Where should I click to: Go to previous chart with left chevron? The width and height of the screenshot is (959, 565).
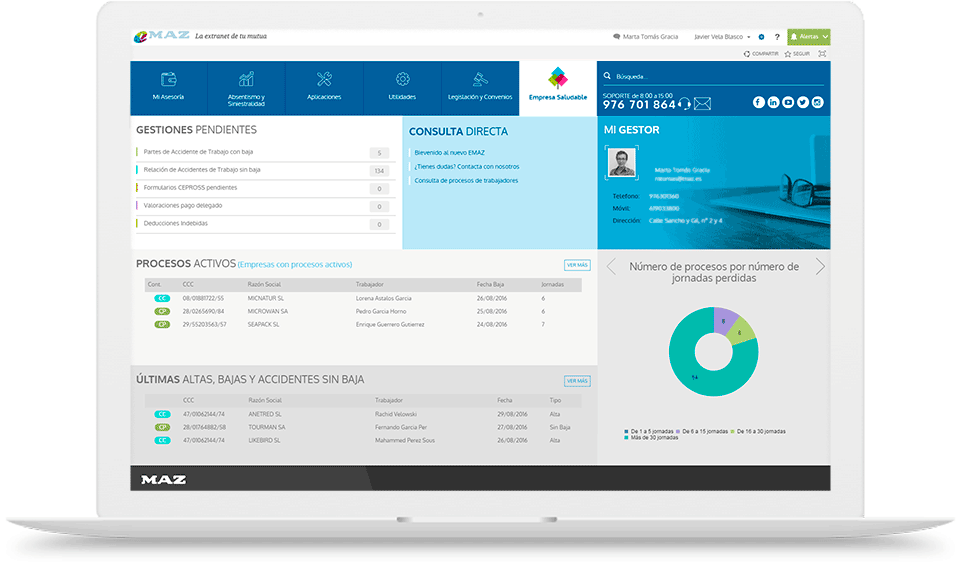coord(611,267)
